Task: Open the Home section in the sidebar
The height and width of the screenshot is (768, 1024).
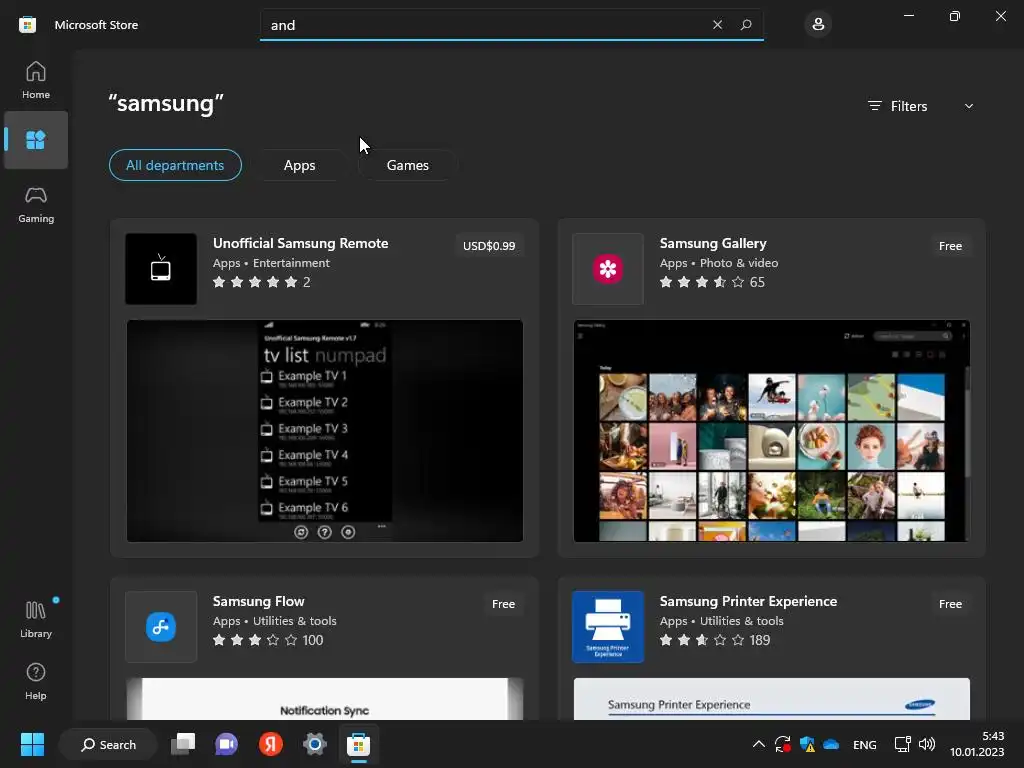Action: point(36,80)
